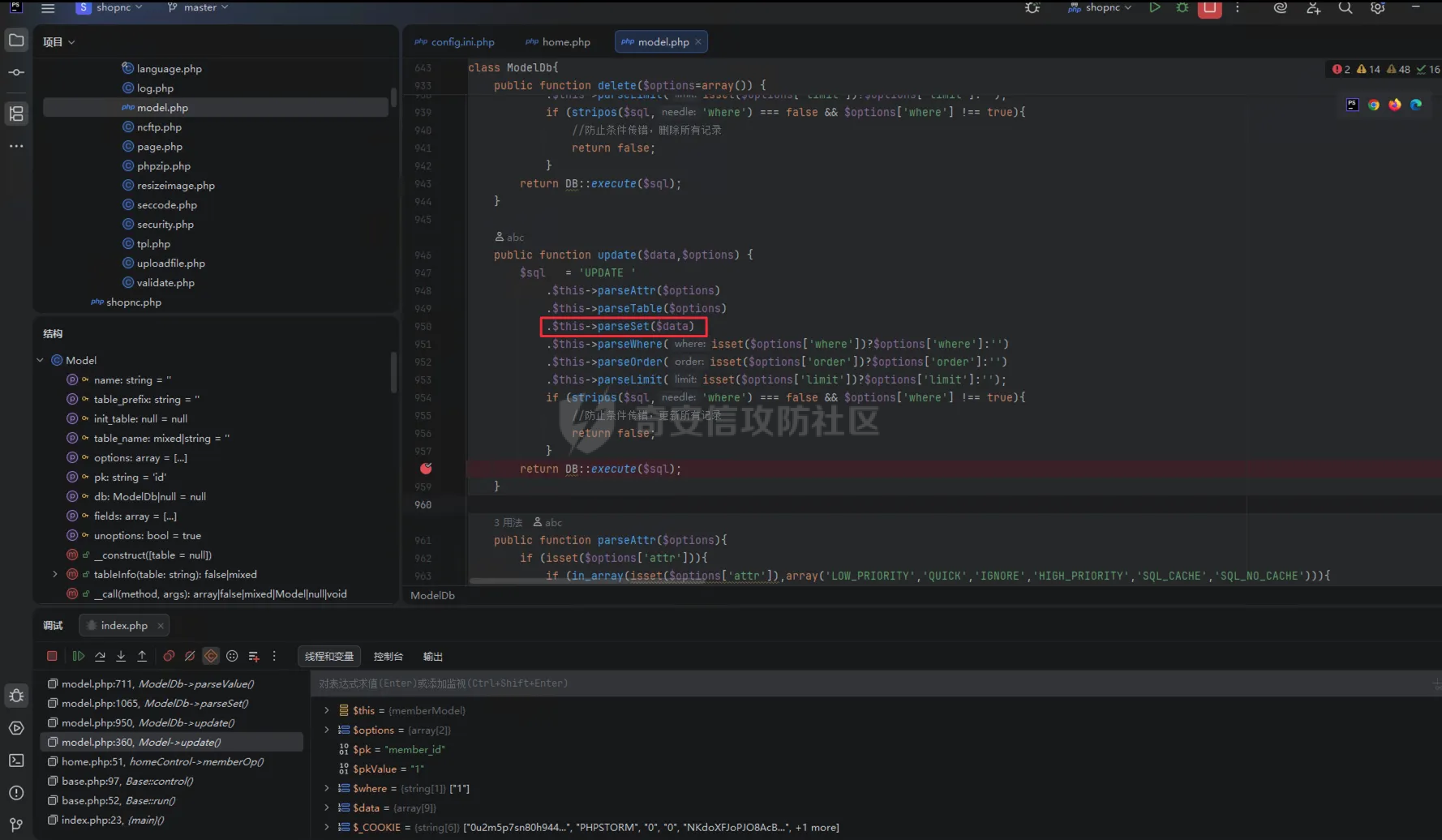
Task: Select model.php:950 ModelDb->update() stack frame
Action: coord(148,722)
